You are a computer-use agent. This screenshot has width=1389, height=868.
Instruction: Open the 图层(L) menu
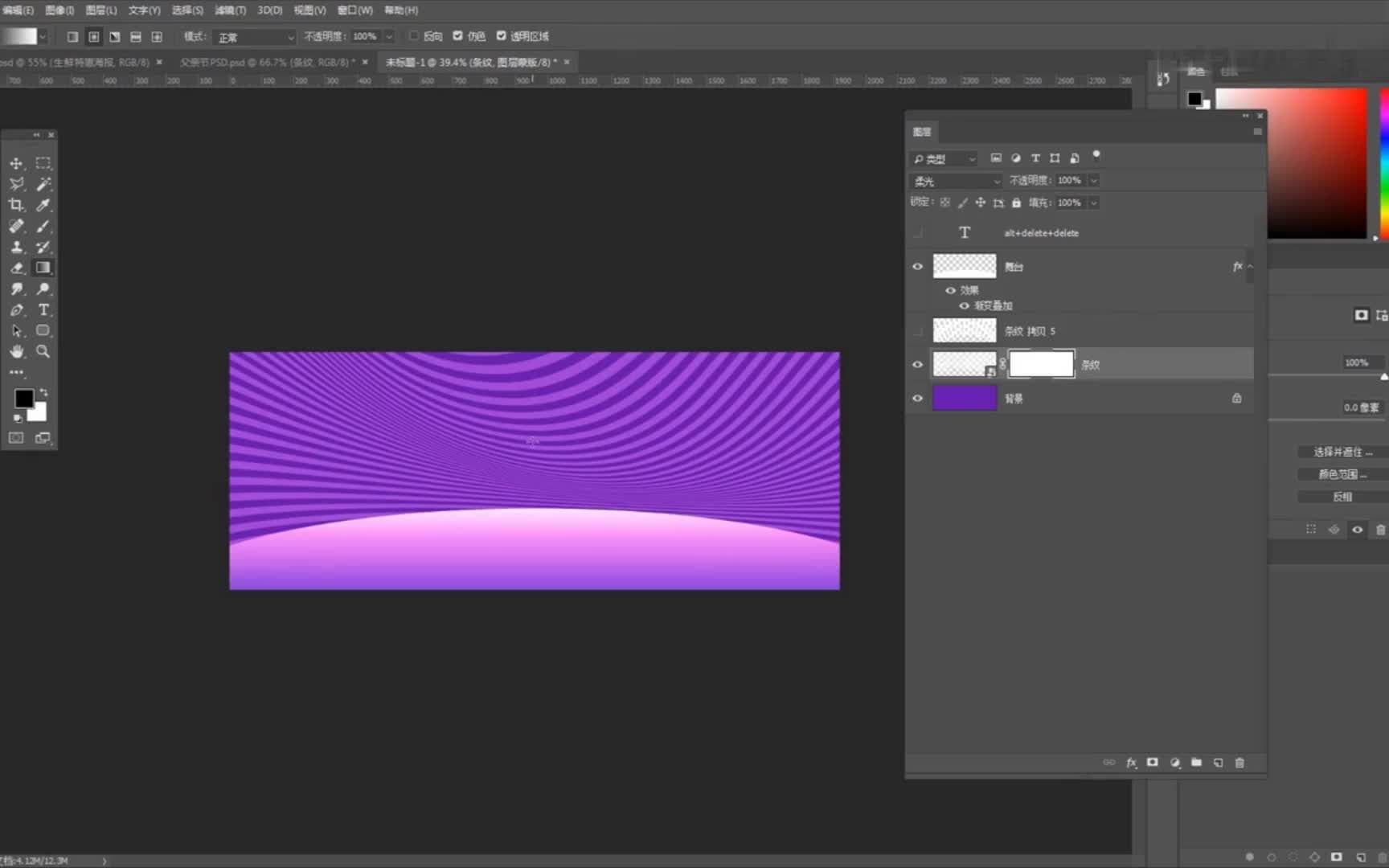pyautogui.click(x=101, y=10)
